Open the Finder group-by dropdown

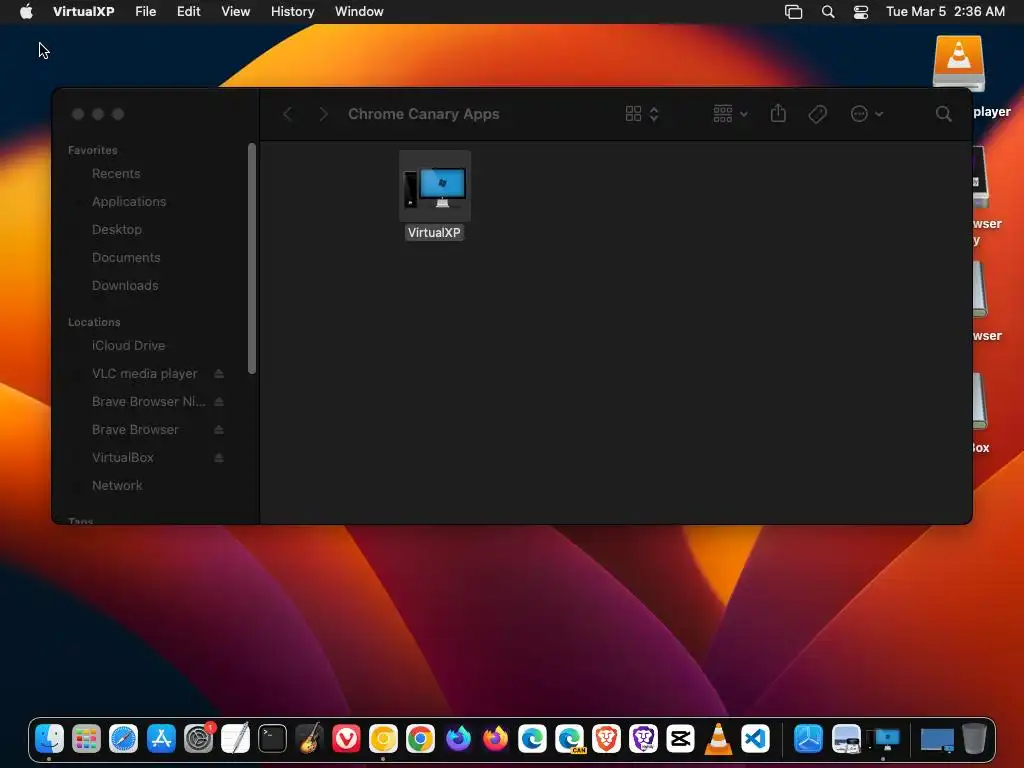tap(730, 114)
